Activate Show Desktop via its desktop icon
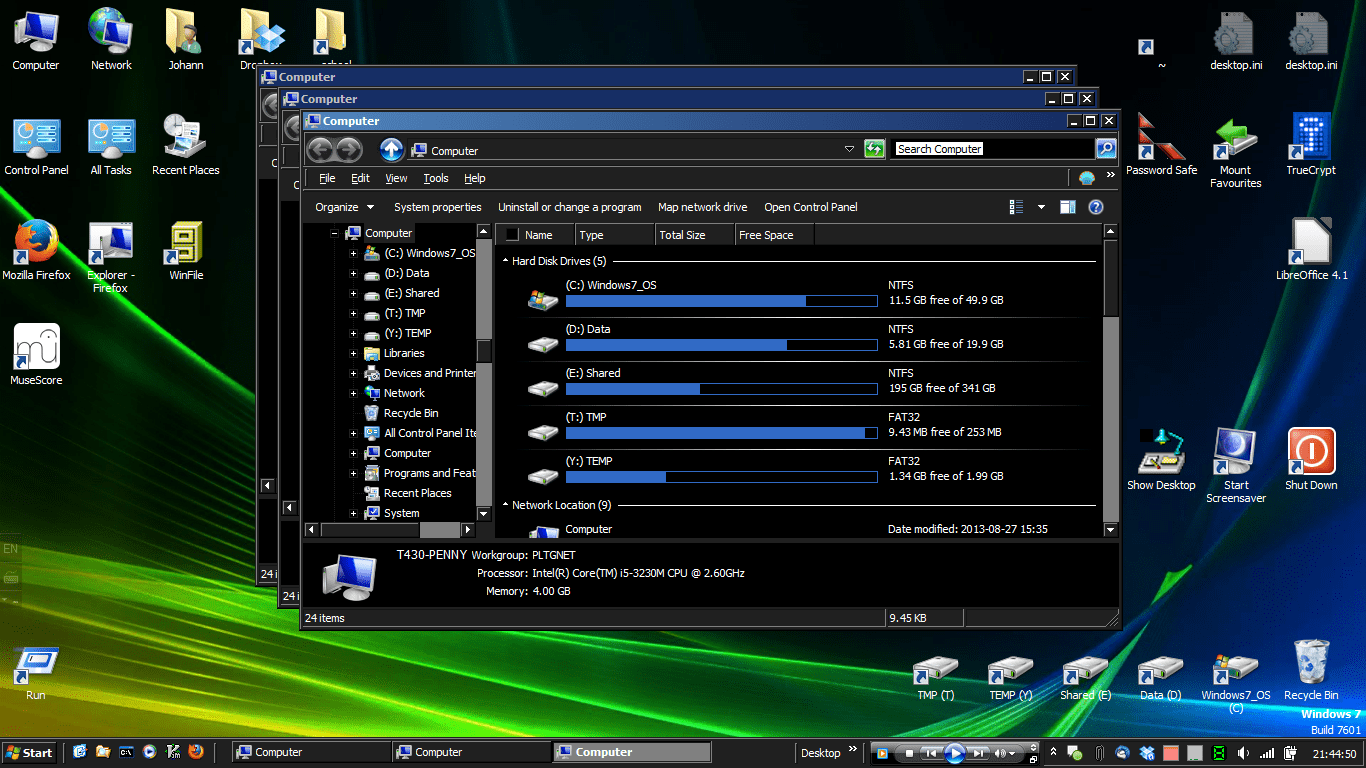1366x768 pixels. pos(1160,455)
